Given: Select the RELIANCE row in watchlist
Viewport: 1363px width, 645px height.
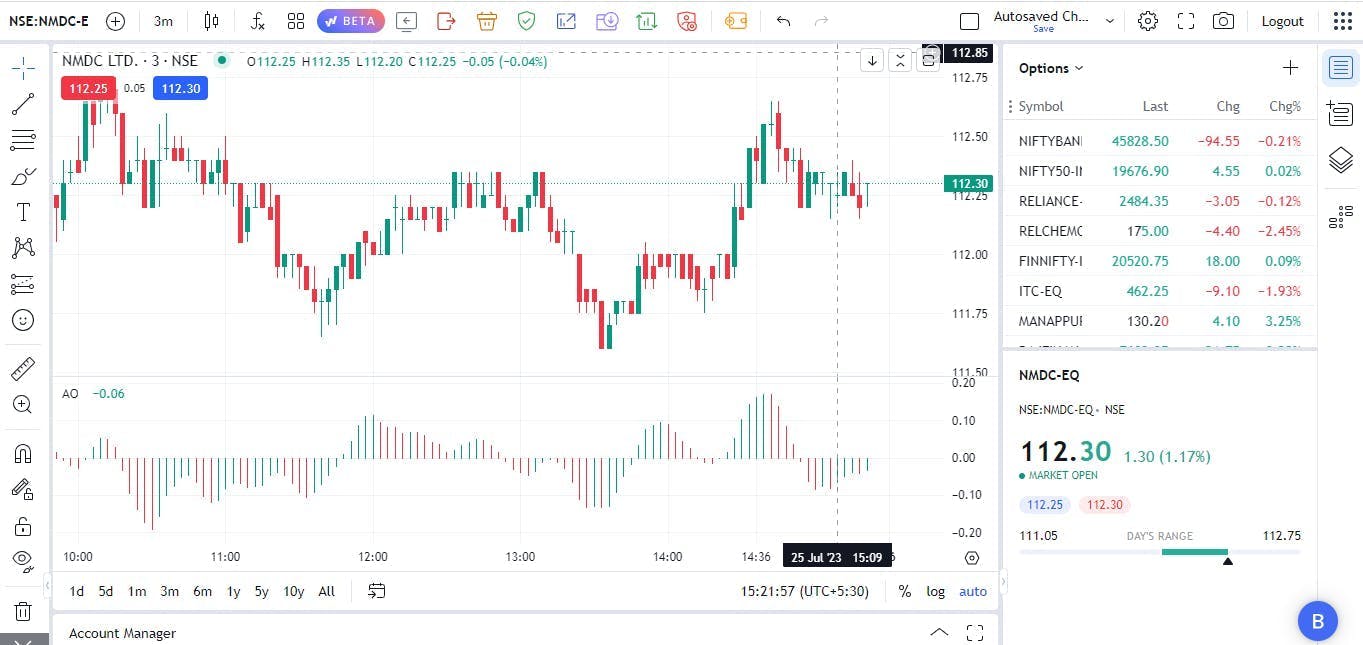Looking at the screenshot, I should [x=1160, y=201].
